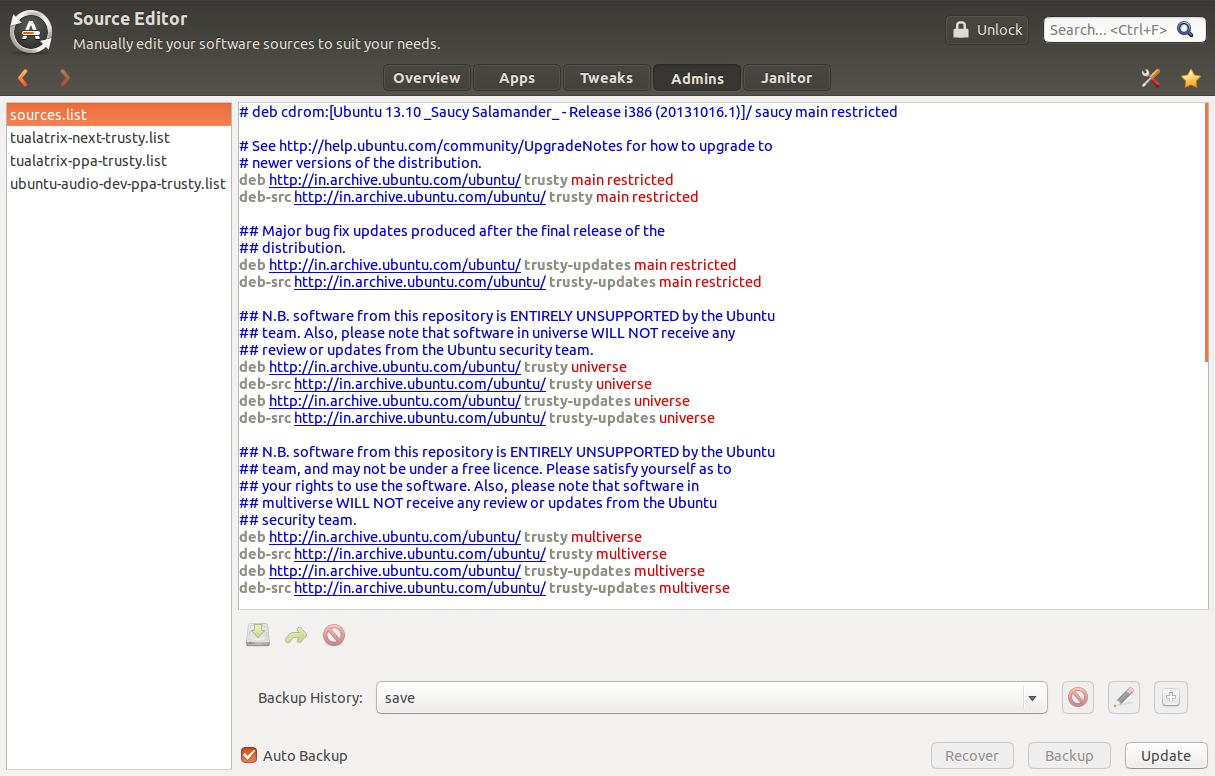Open the Tweaks tab
This screenshot has width=1215, height=776.
[x=607, y=78]
